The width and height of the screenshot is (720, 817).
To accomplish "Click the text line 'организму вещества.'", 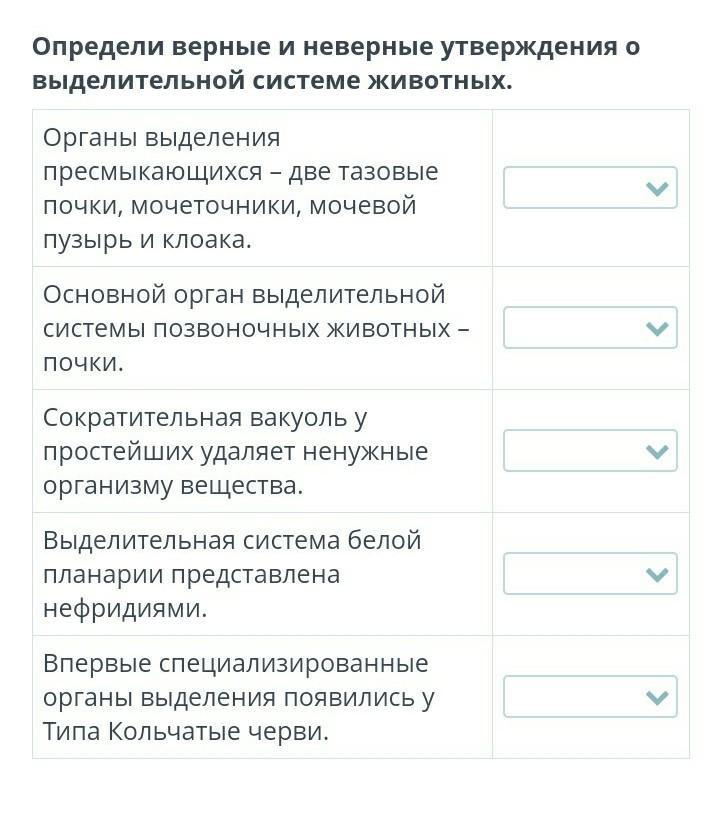I will (x=173, y=486).
